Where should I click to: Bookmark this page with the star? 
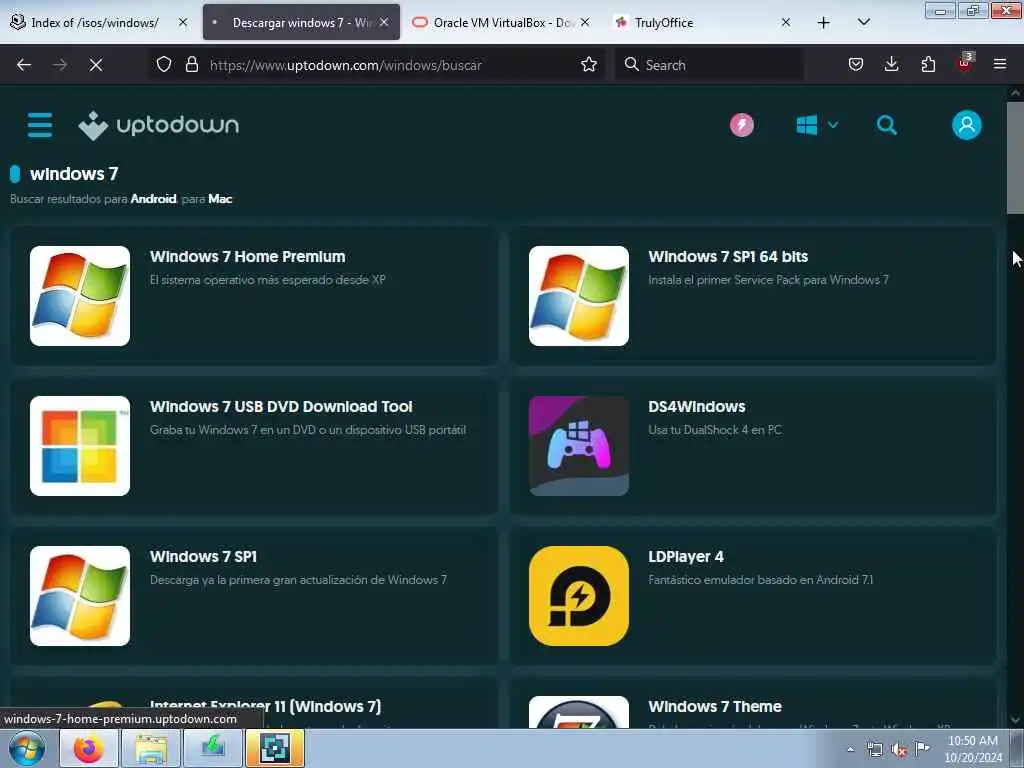coord(589,65)
